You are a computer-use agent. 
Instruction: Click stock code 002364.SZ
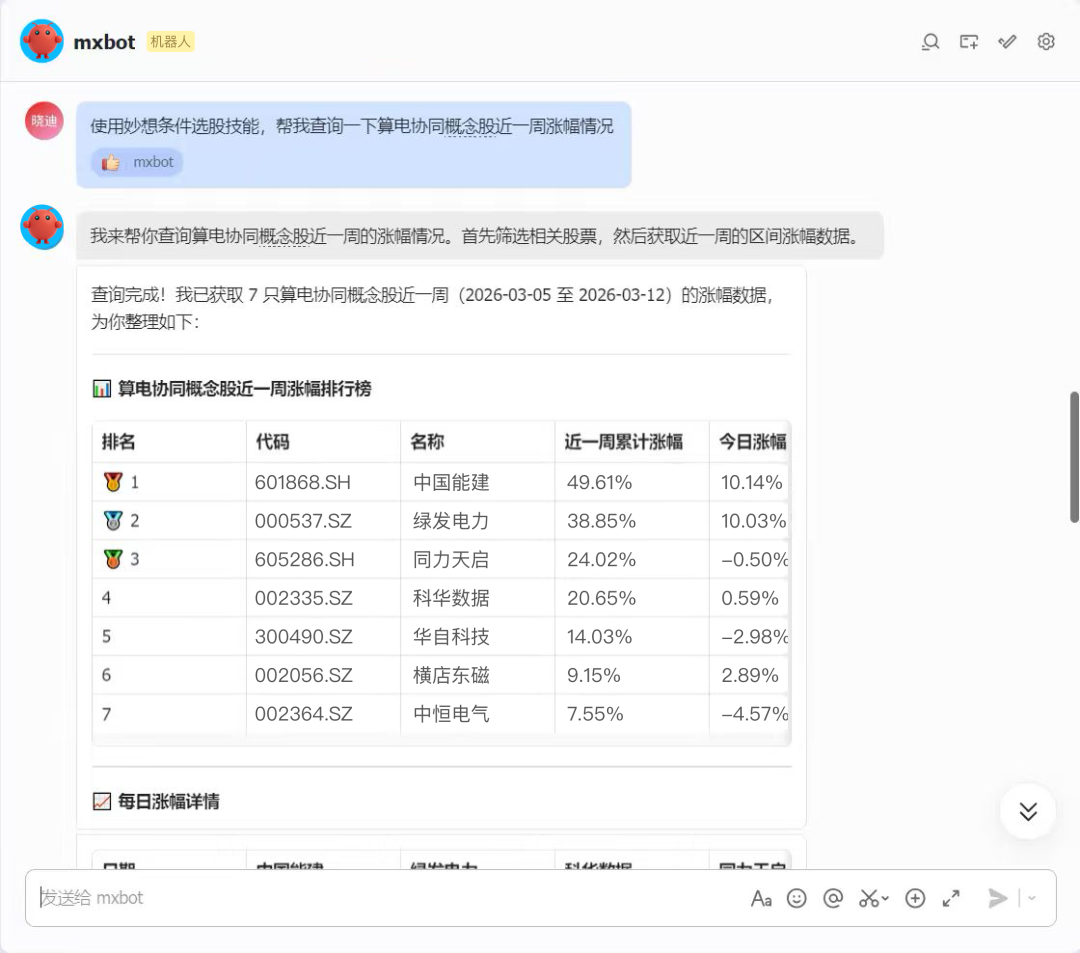(303, 714)
